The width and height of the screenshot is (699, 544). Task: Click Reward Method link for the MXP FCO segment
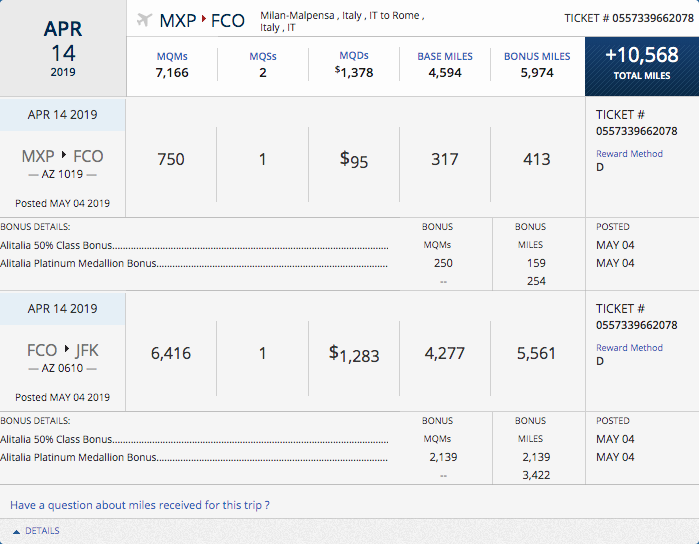pos(629,154)
